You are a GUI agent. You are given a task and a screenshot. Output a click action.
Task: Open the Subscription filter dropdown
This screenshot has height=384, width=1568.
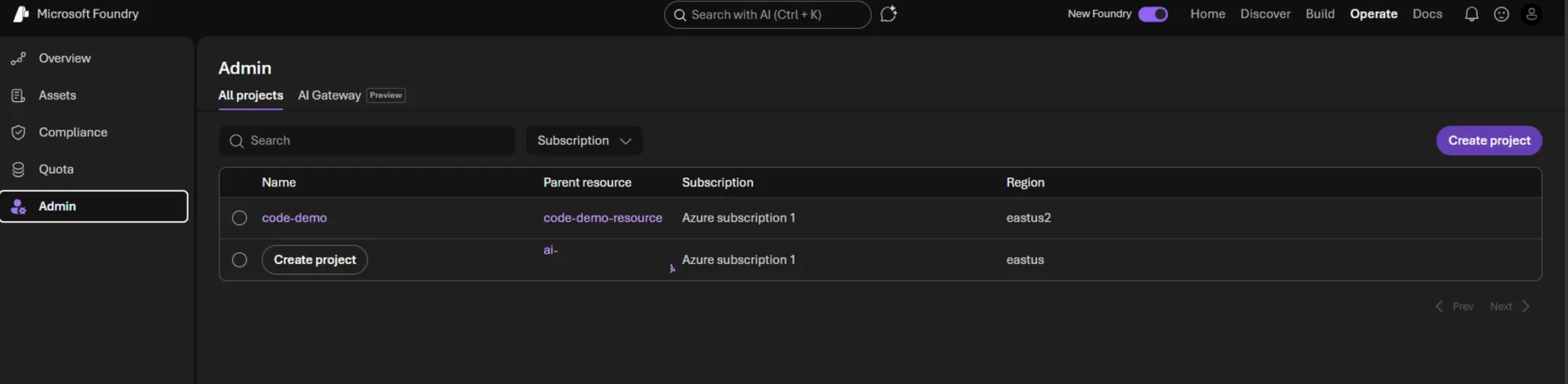(584, 141)
